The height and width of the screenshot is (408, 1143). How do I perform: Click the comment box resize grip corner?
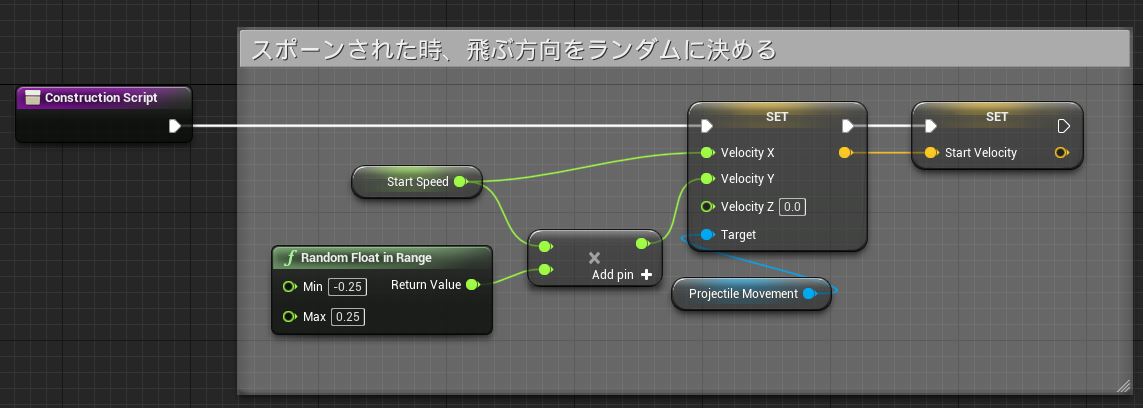(1123, 386)
